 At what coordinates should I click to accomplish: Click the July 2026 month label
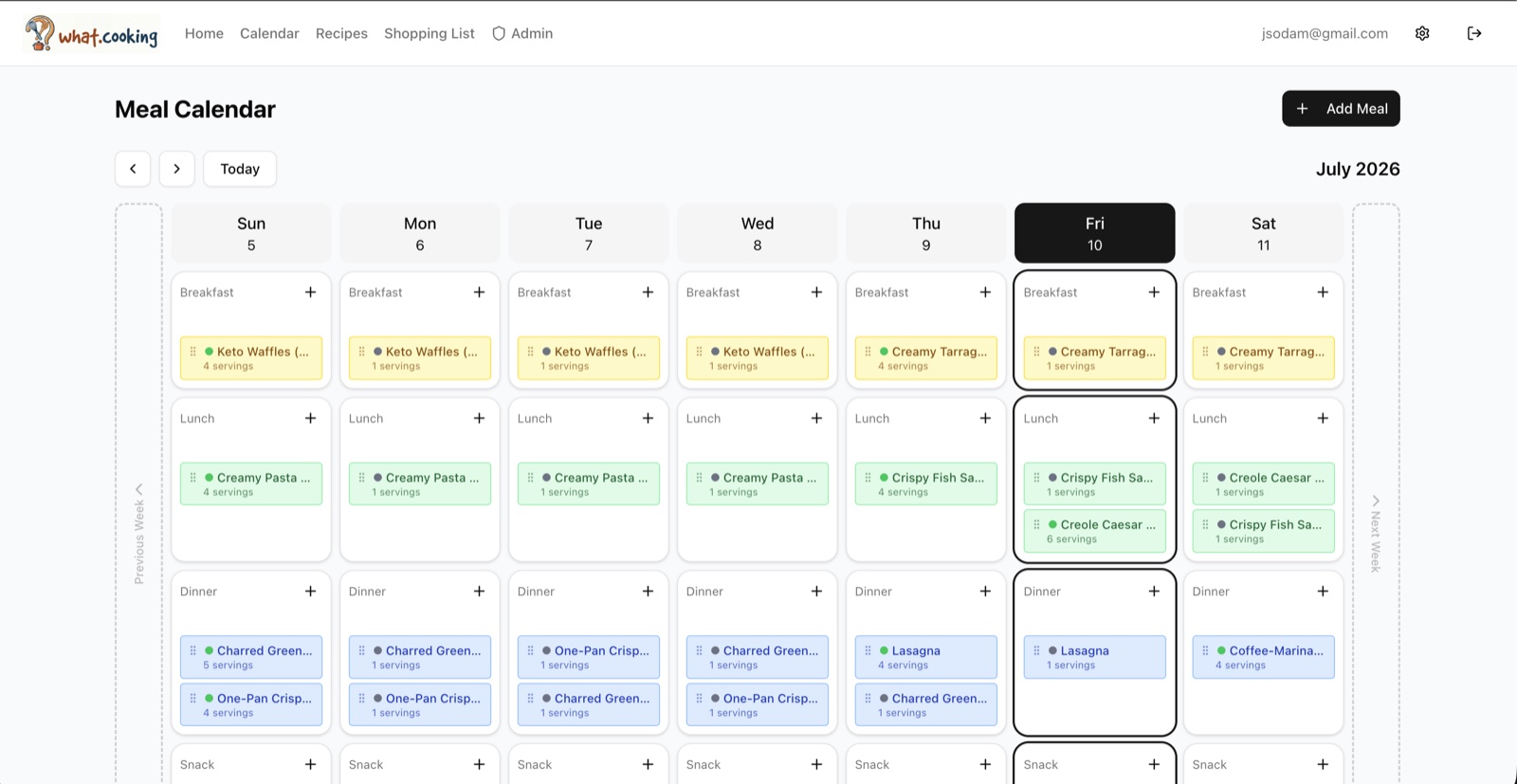pos(1358,169)
